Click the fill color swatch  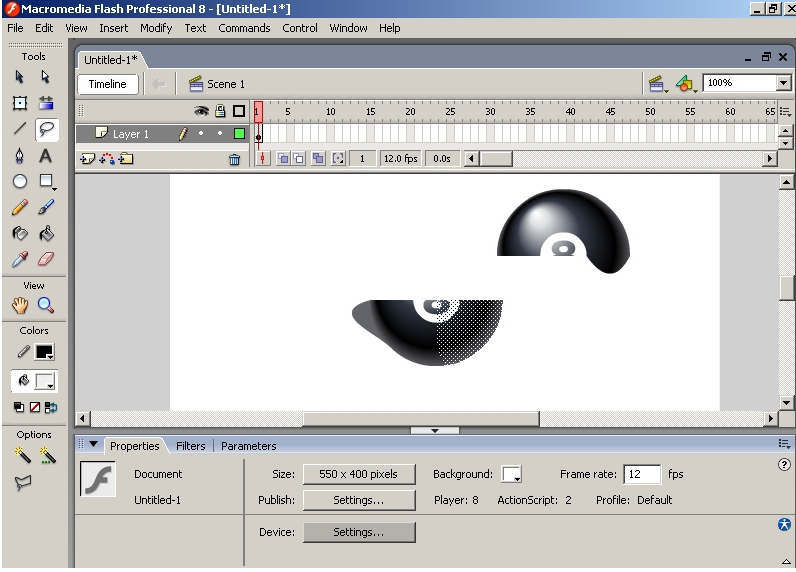44,381
